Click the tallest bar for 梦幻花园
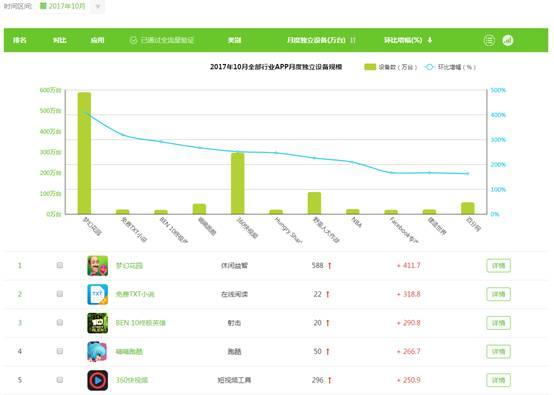554x395 pixels. click(84, 153)
